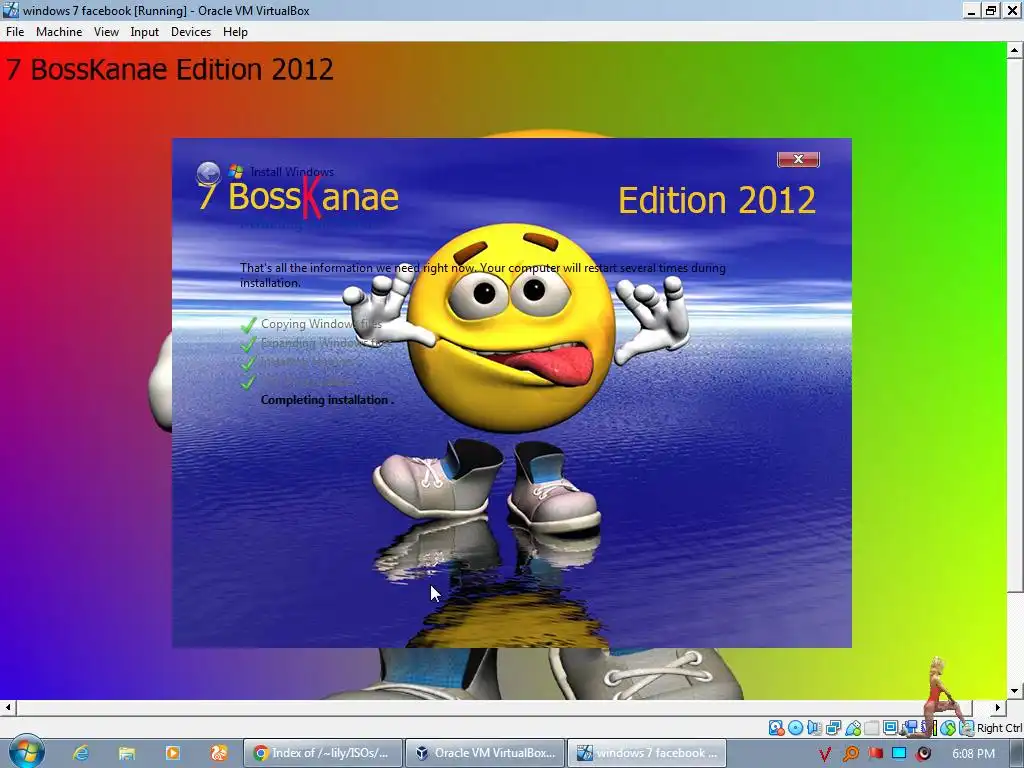Viewport: 1024px width, 768px height.
Task: Click the Right Ctrl host key label
Action: (999, 728)
